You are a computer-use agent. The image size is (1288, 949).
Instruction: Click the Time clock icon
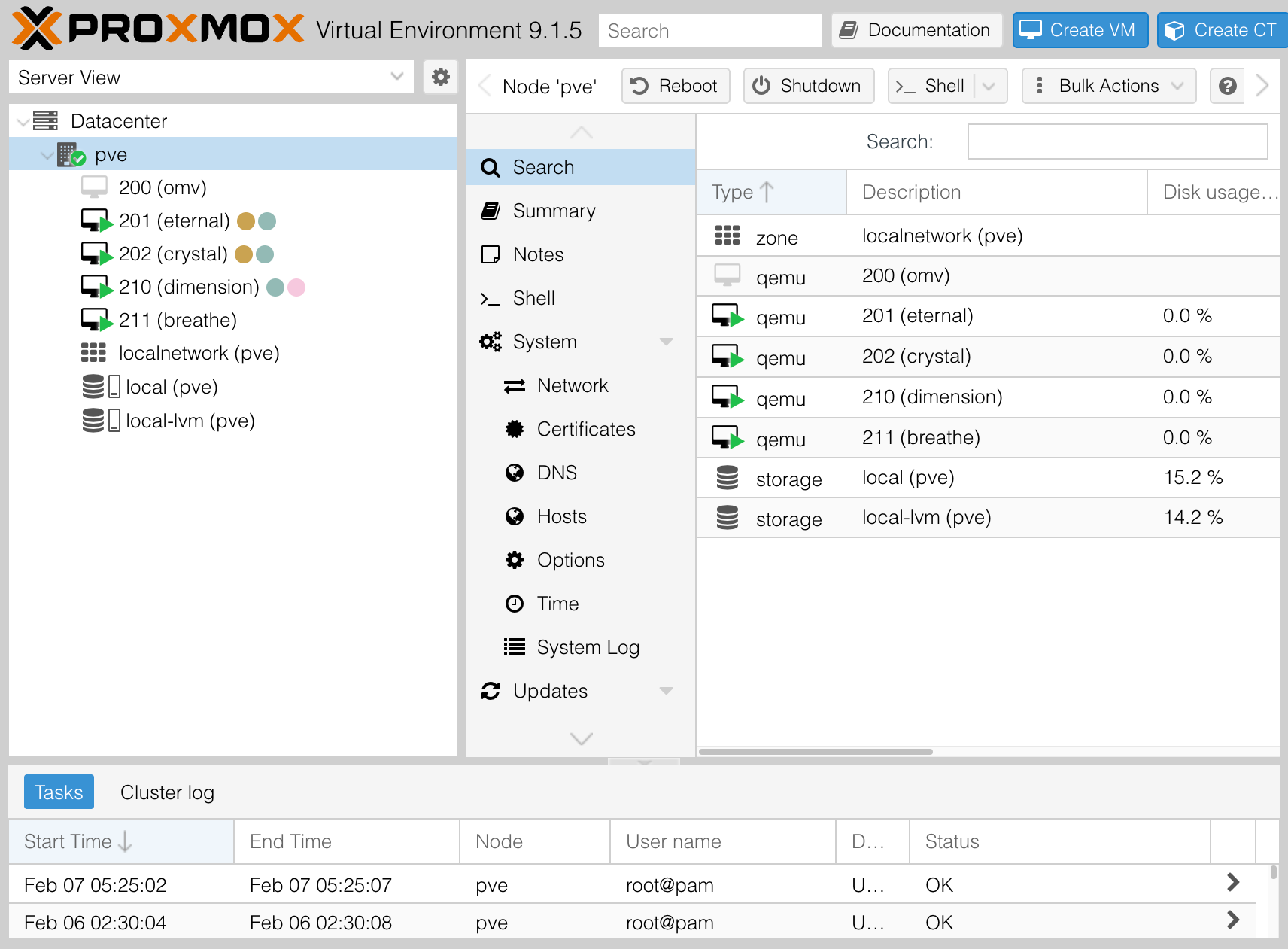coord(515,604)
